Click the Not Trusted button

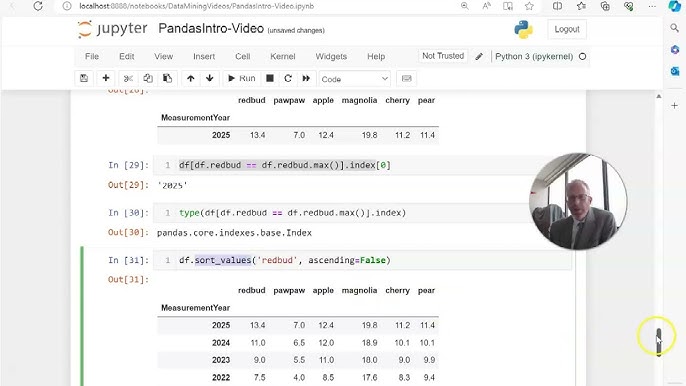pyautogui.click(x=443, y=56)
